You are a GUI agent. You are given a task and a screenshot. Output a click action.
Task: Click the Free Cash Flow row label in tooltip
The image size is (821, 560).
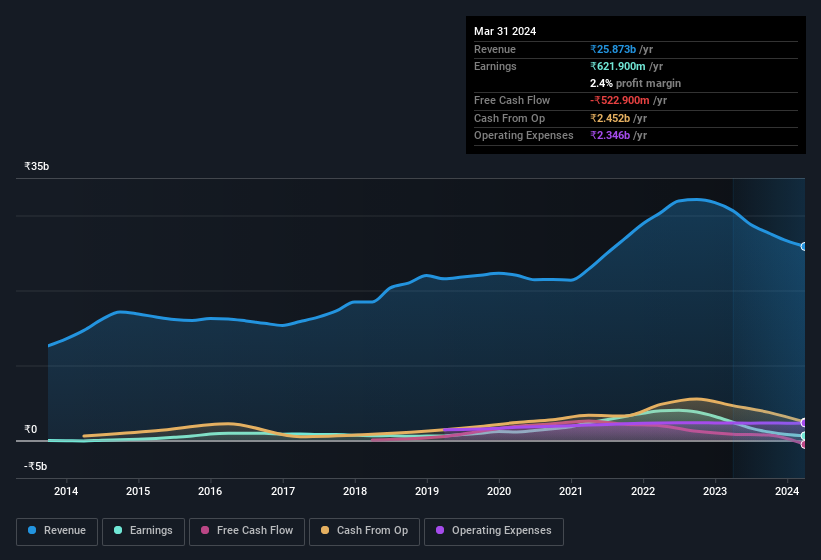click(512, 100)
